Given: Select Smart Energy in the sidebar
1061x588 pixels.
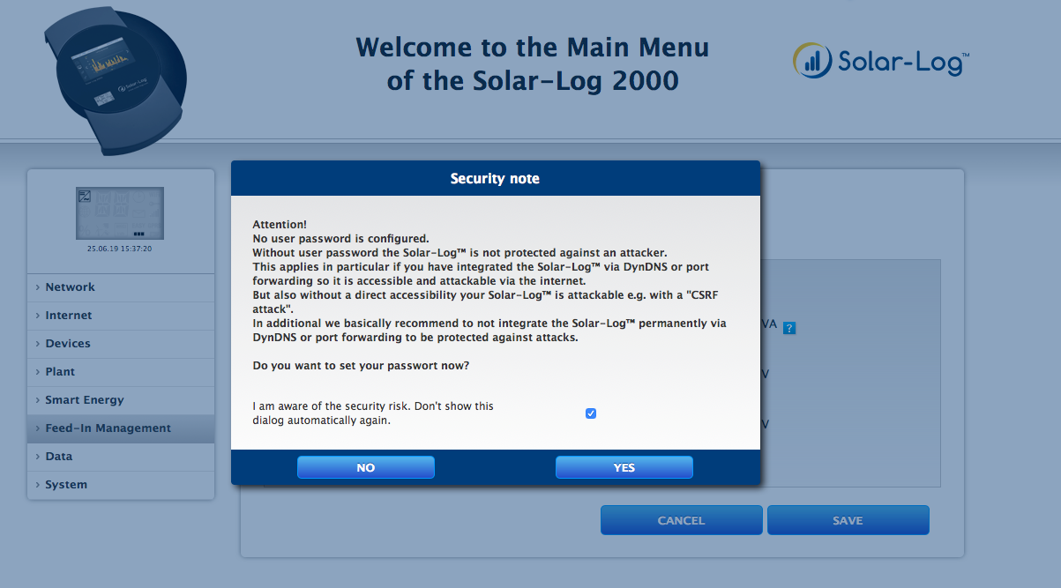Looking at the screenshot, I should [x=84, y=400].
